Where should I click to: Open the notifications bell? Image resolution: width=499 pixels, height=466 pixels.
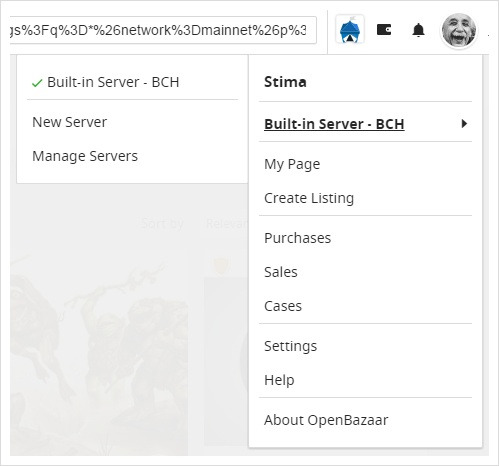click(x=418, y=30)
